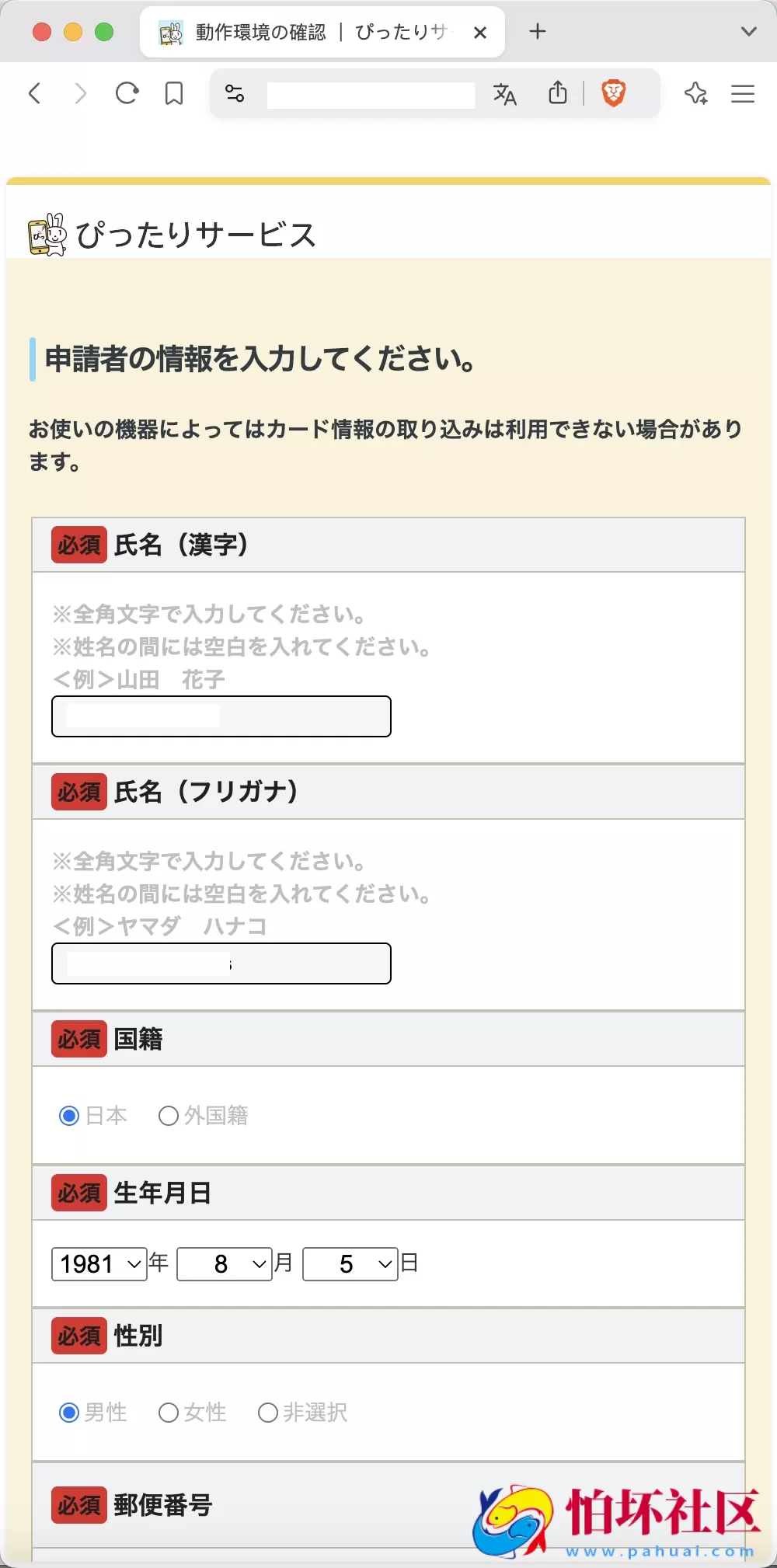Select the 外国籍 nationality option
This screenshot has width=777, height=1568.
(x=169, y=1116)
